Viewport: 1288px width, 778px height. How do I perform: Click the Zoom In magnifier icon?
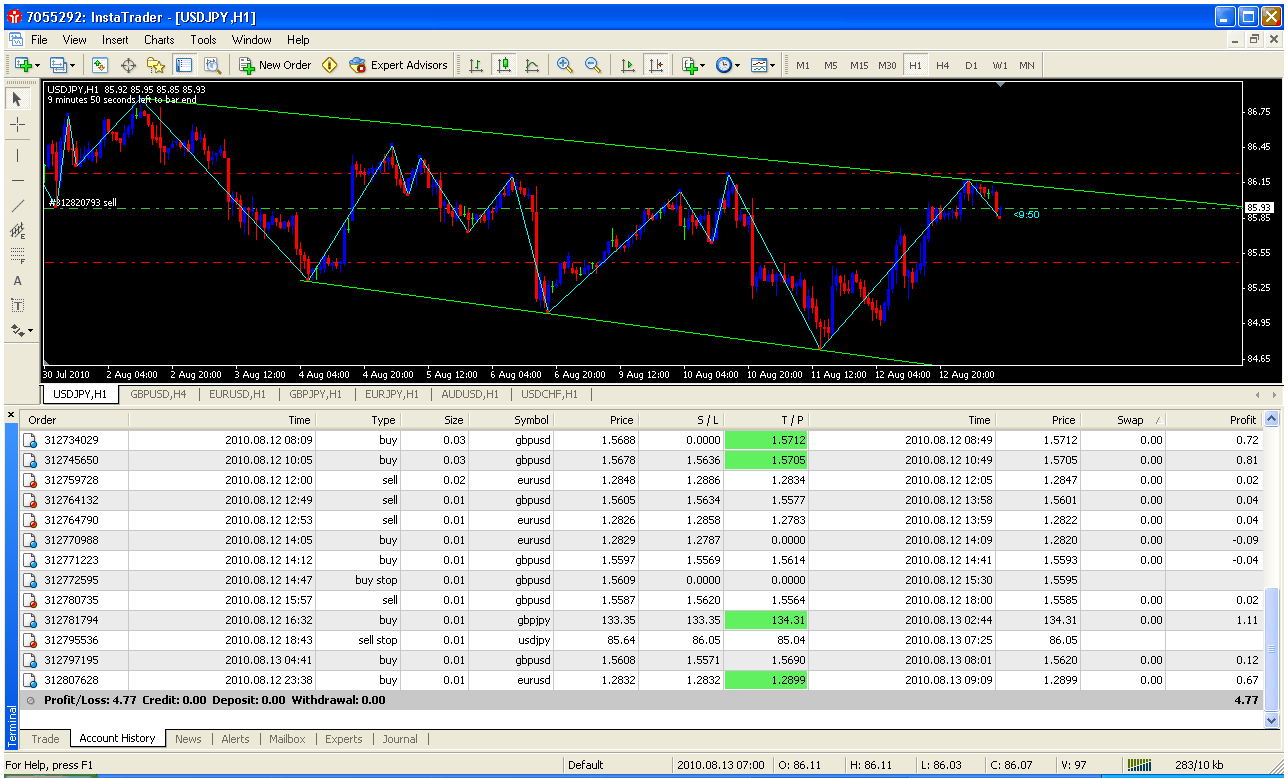565,65
